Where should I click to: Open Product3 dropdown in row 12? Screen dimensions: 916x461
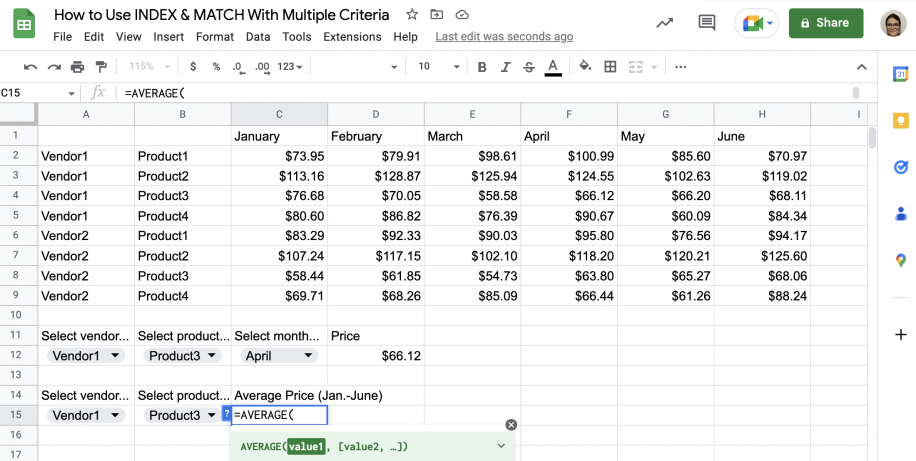pyautogui.click(x=182, y=356)
